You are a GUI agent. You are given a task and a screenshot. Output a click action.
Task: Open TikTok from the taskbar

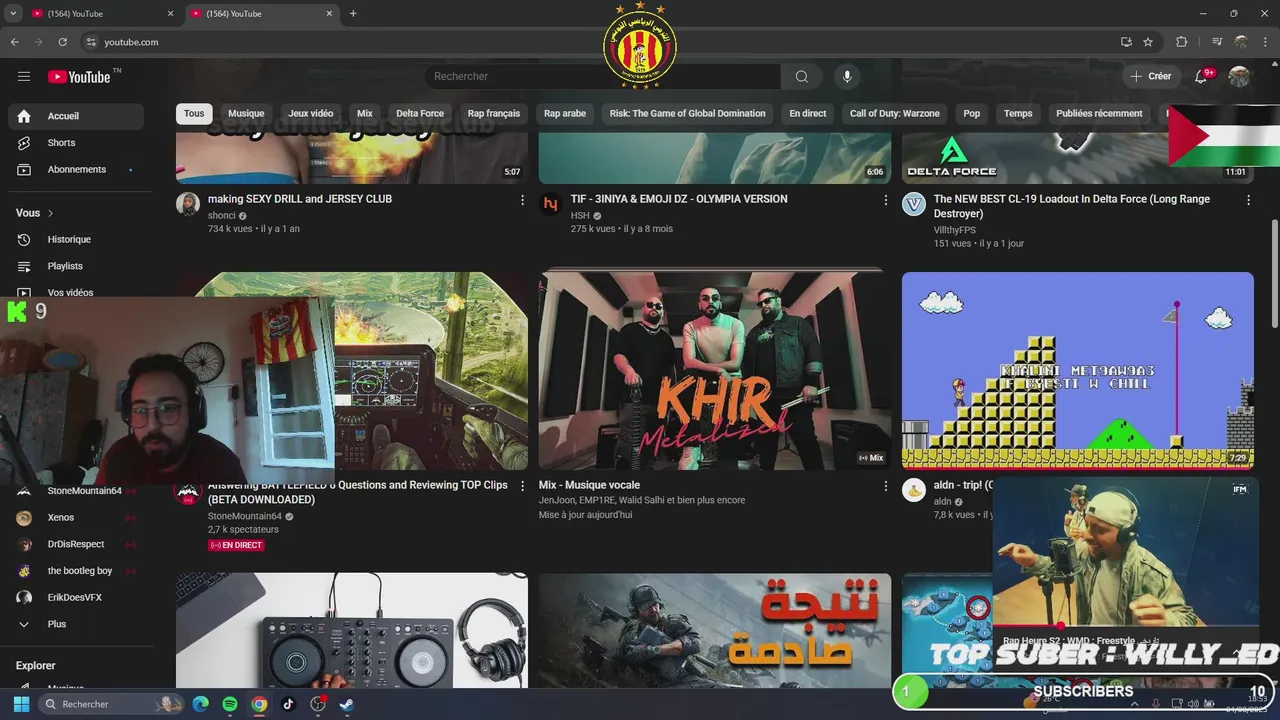tap(288, 704)
